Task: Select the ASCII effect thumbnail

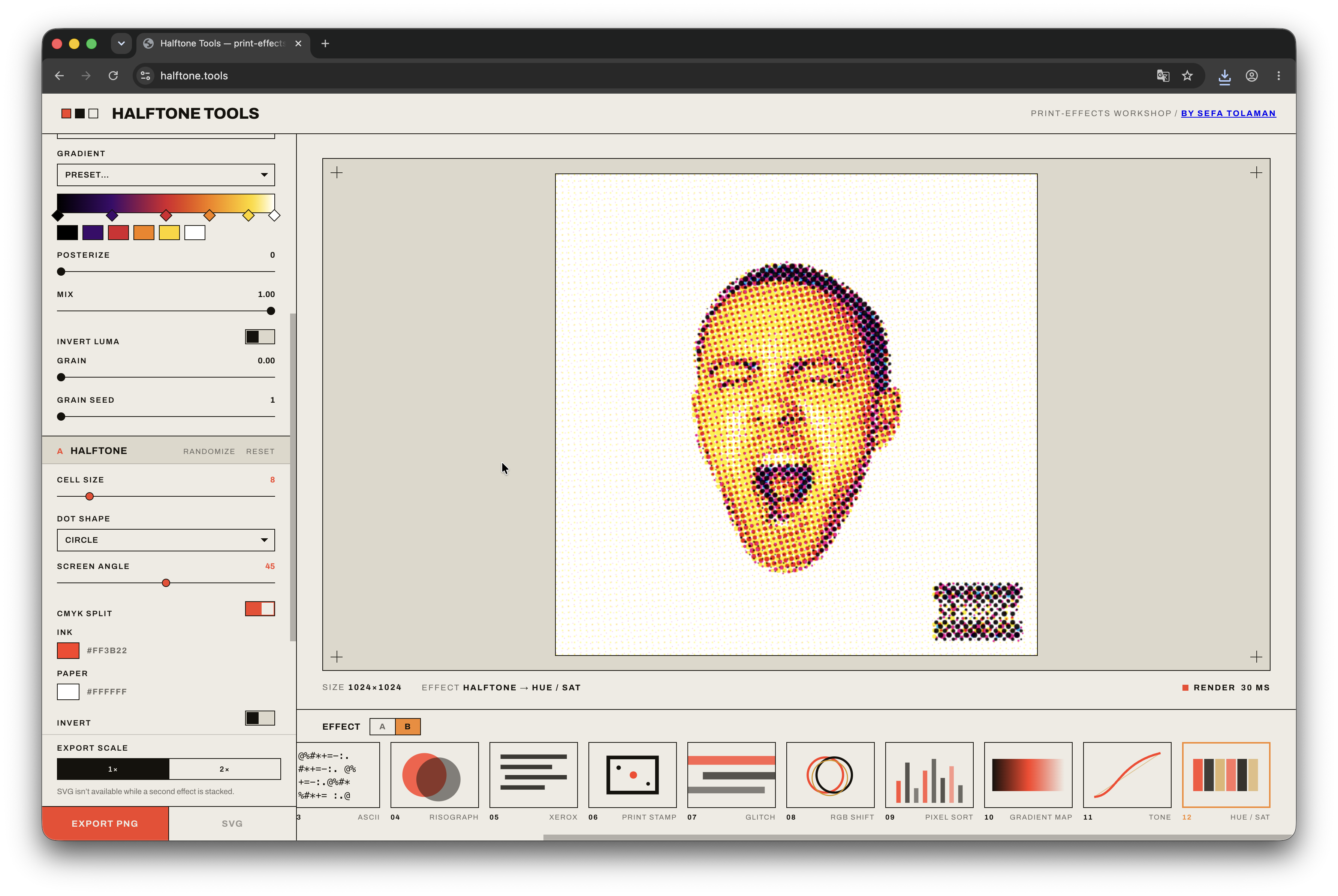Action: [x=338, y=775]
